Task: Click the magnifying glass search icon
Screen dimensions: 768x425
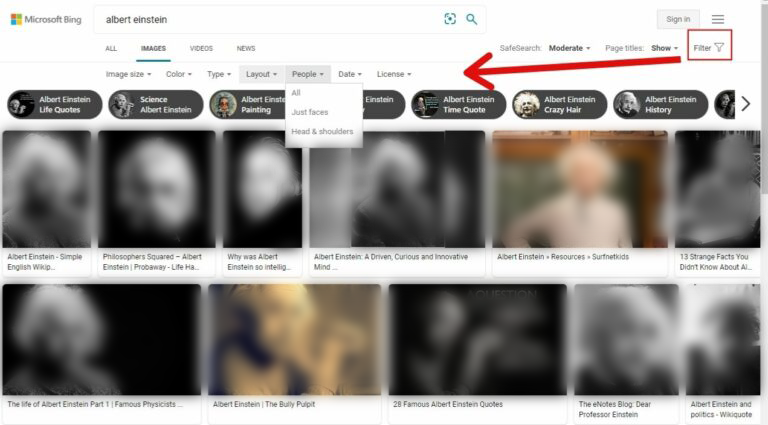Action: click(x=472, y=19)
